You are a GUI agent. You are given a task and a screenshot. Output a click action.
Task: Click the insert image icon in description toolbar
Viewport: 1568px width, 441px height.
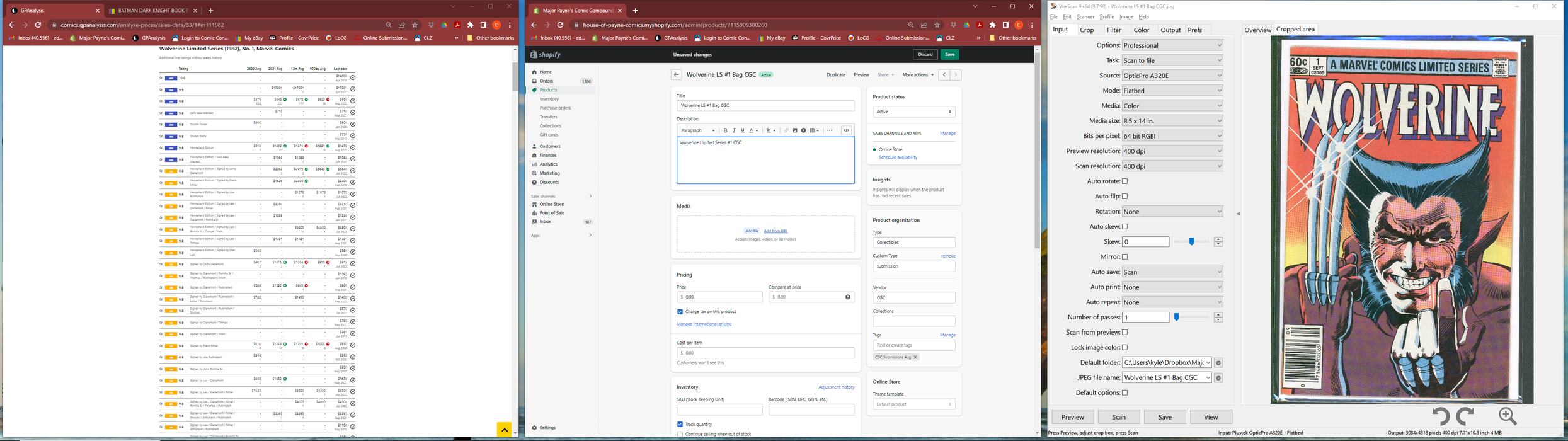795,130
